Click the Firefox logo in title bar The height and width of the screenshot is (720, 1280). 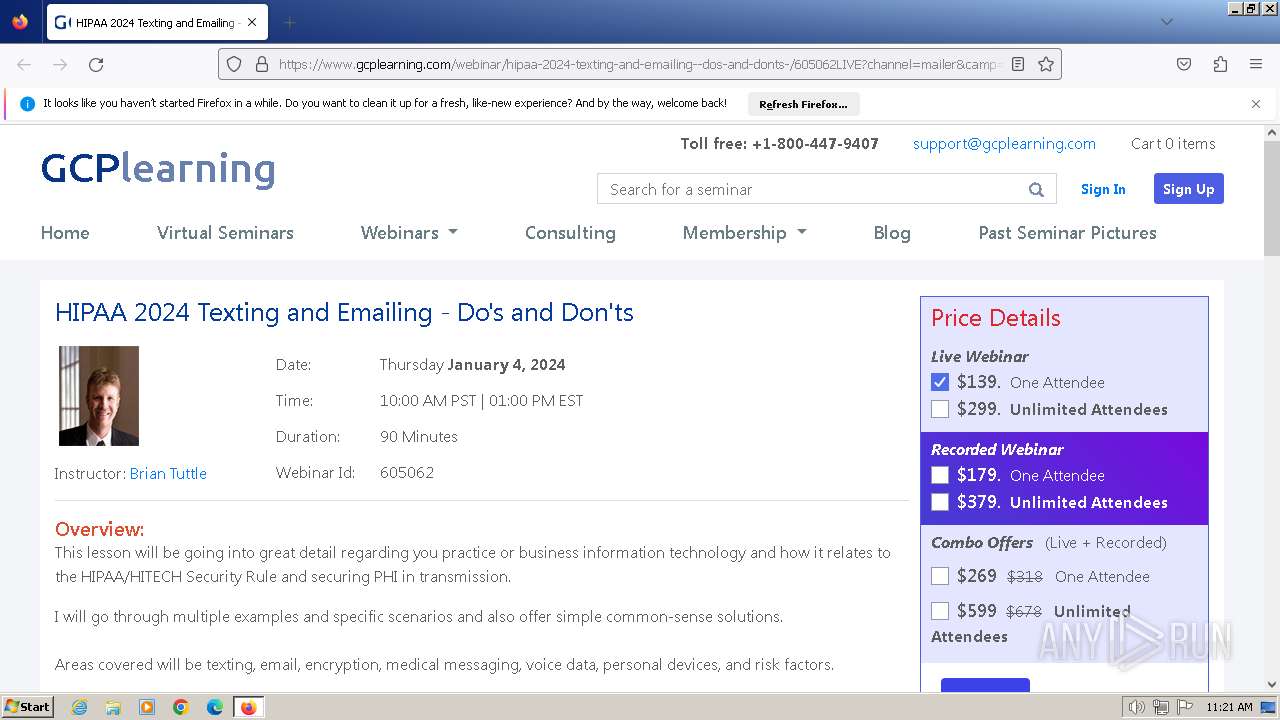tap(20, 21)
